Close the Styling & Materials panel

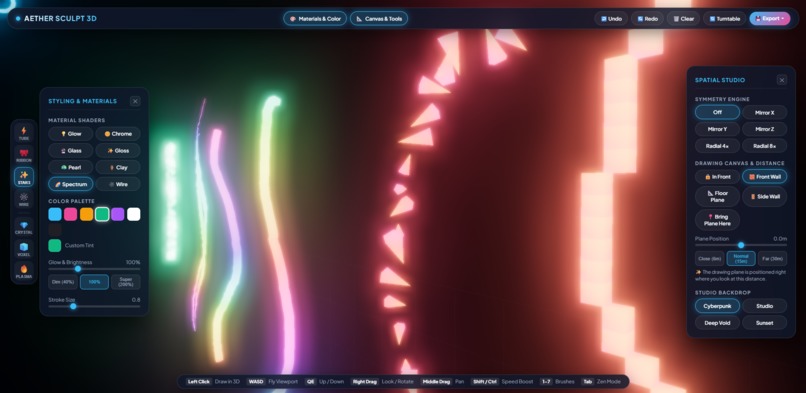135,101
